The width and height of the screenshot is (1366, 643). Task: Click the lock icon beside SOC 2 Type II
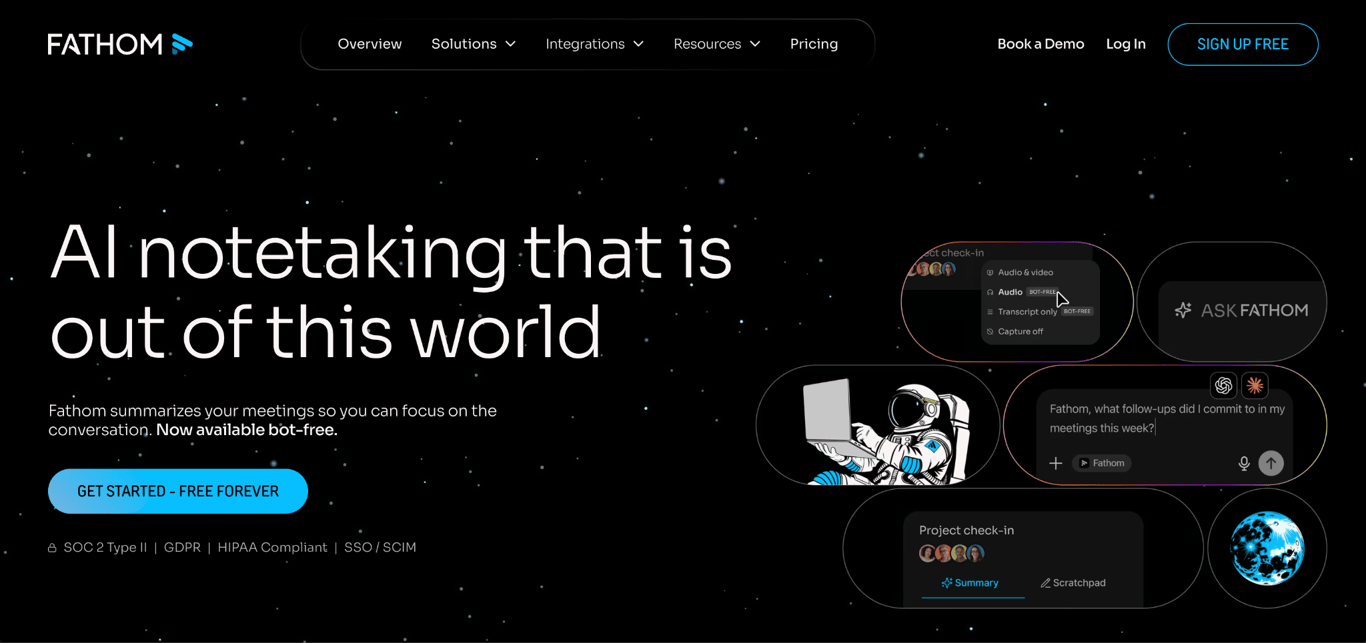tap(52, 548)
